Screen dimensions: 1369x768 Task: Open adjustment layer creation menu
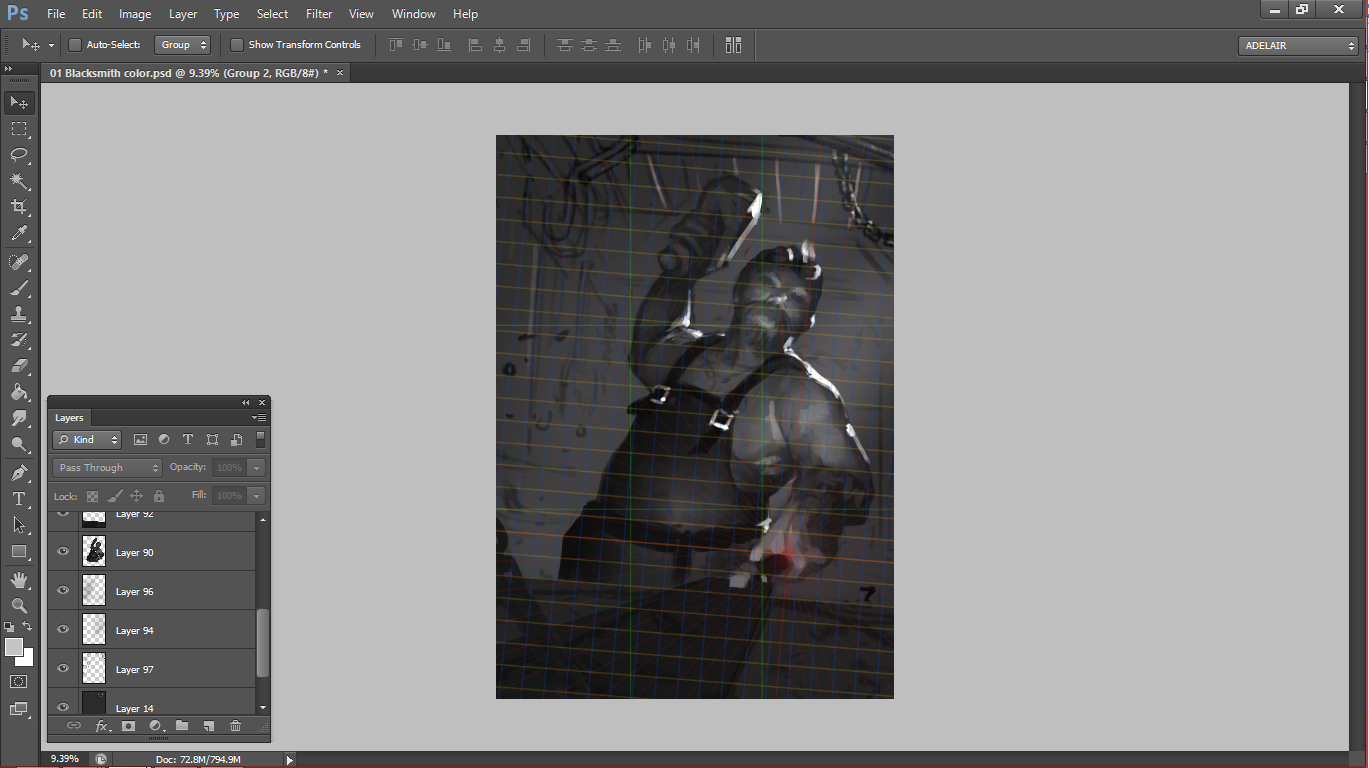click(x=155, y=726)
